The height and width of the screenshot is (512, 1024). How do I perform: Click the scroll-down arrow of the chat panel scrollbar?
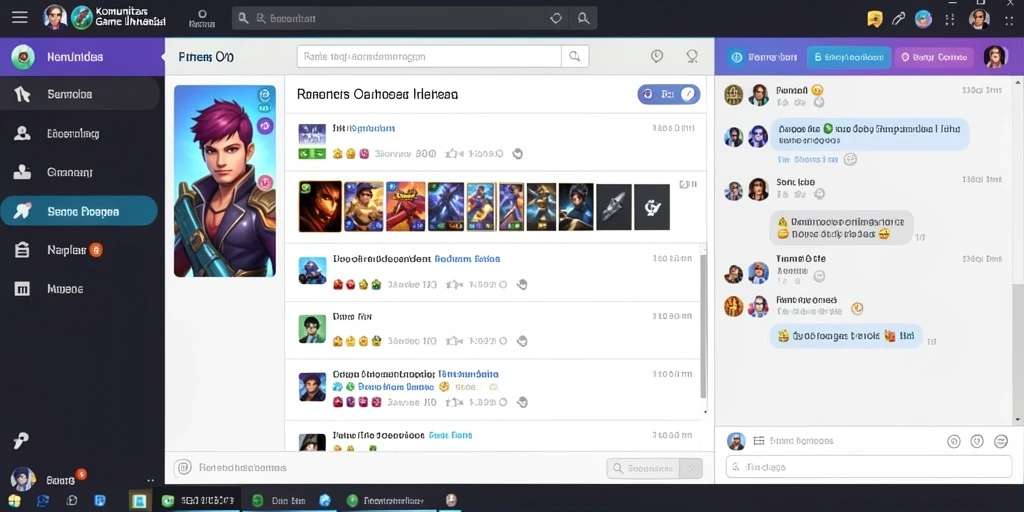coord(1017,420)
